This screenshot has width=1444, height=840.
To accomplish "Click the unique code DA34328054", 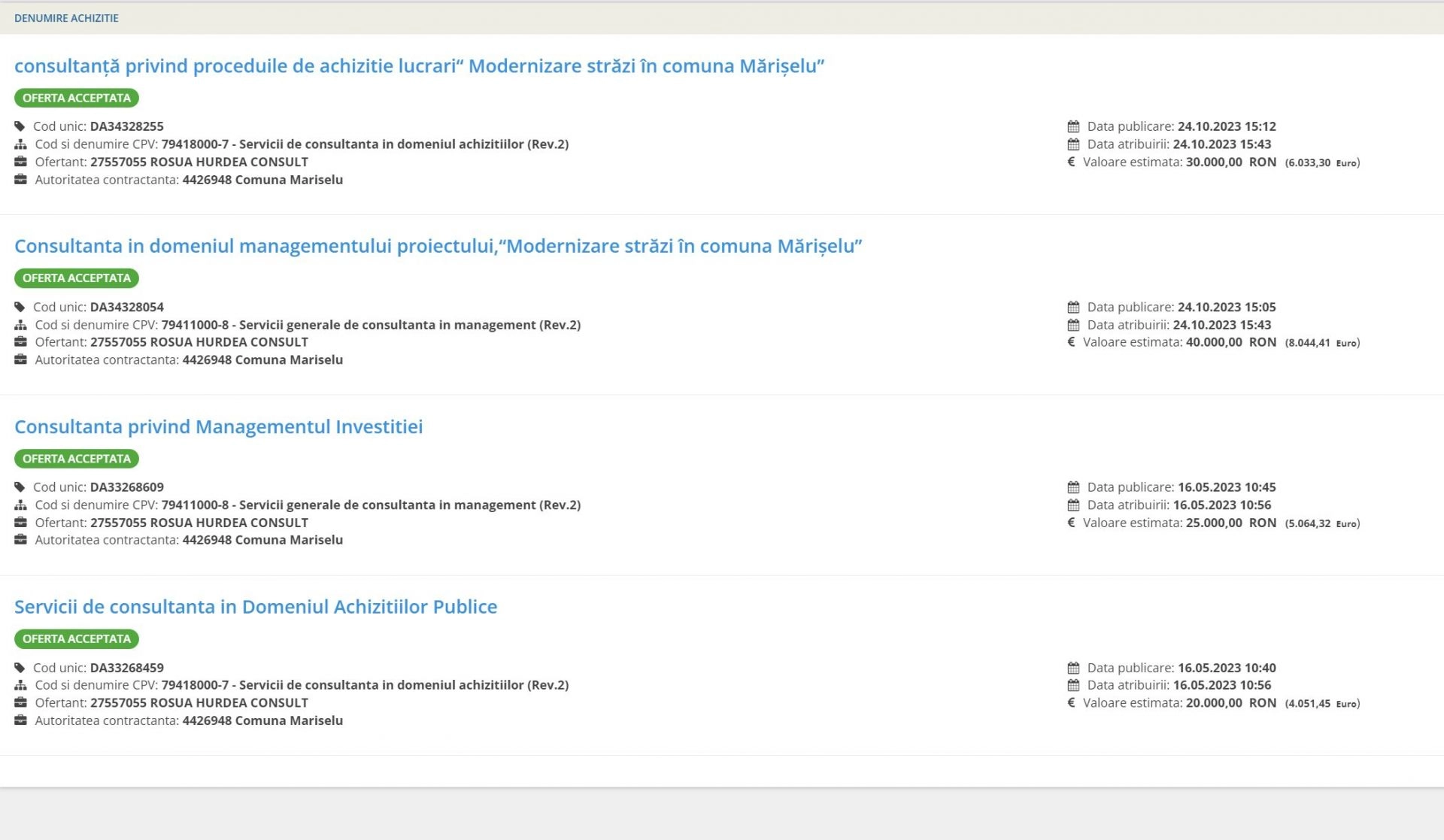I will point(126,307).
